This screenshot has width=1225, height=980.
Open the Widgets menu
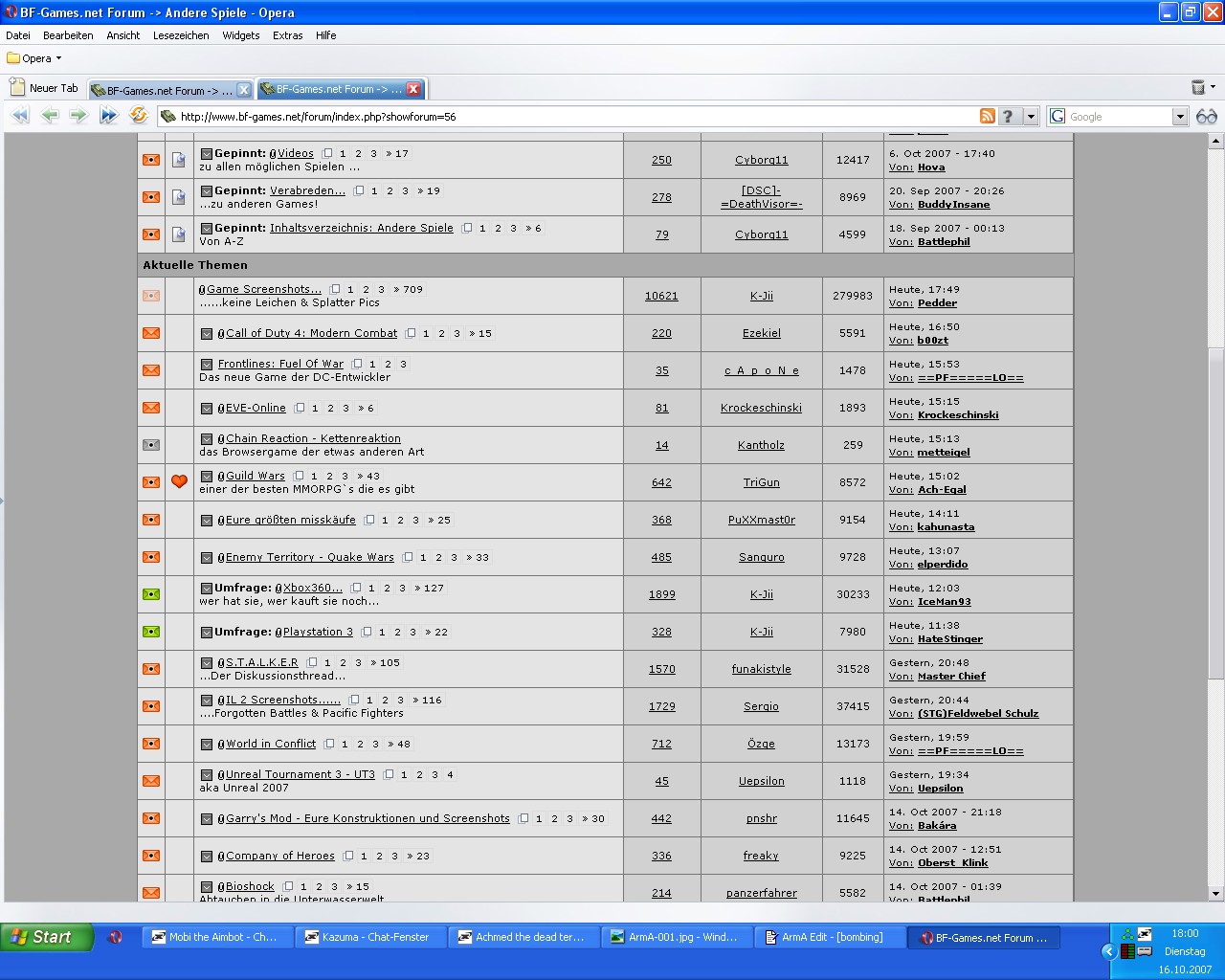[x=241, y=35]
